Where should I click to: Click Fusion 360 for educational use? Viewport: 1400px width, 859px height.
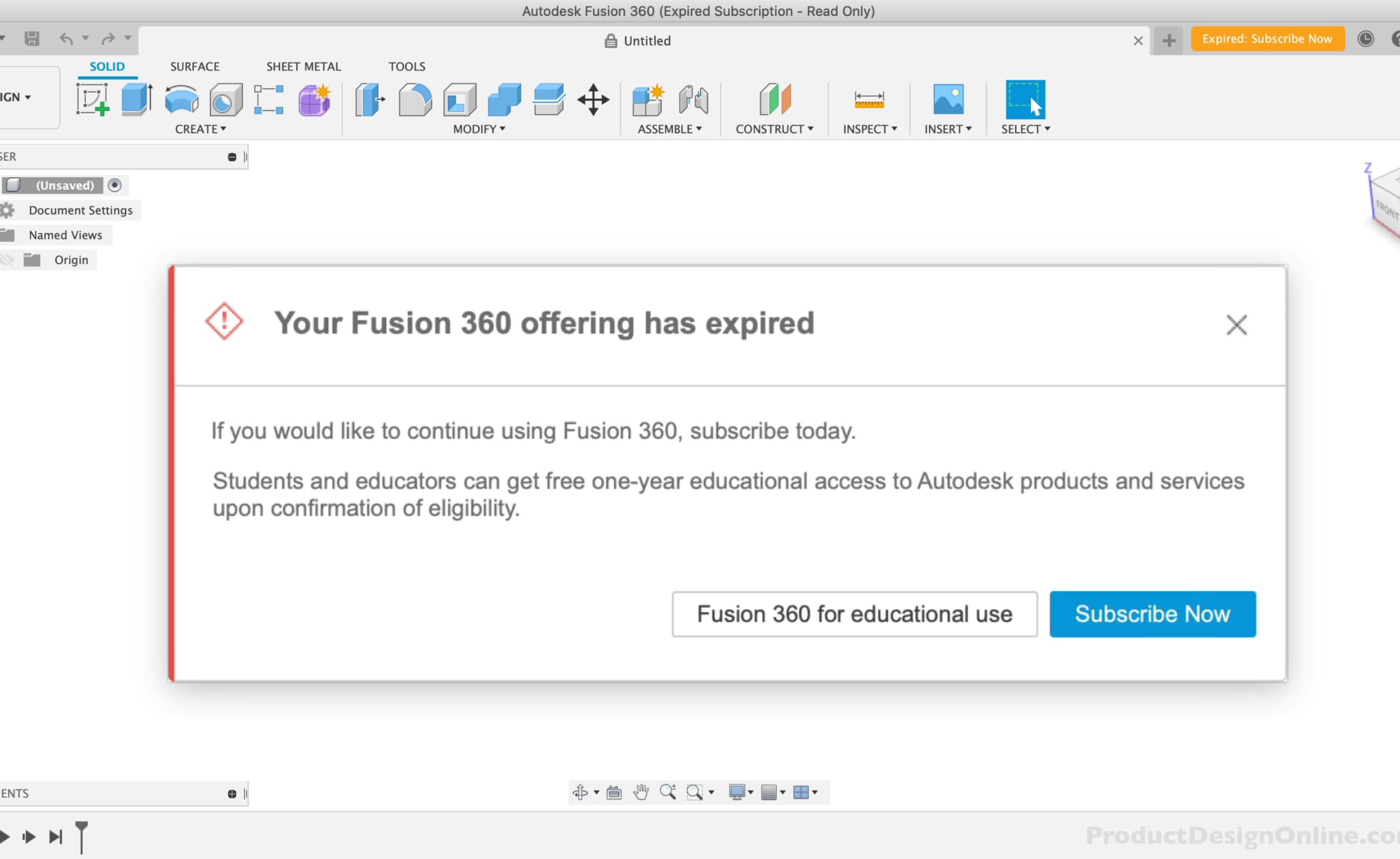tap(855, 614)
